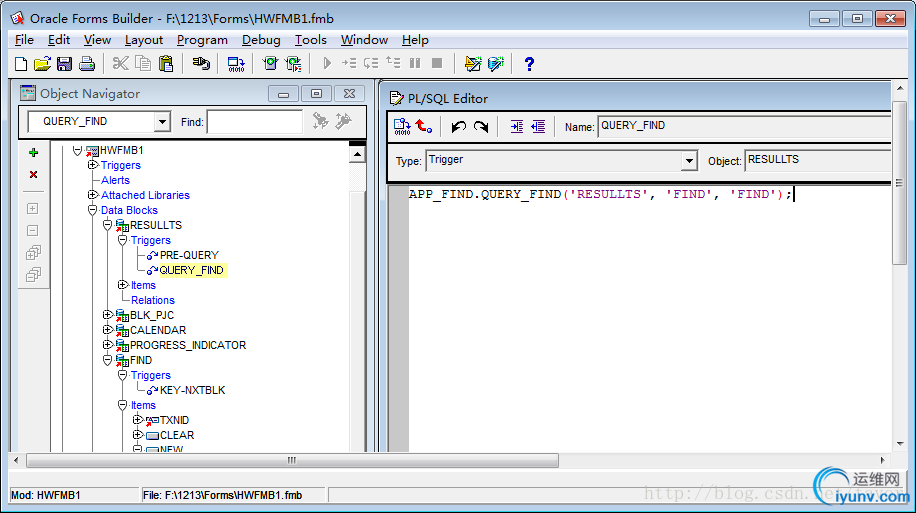Expand the PROGRESS_INDICATOR block node

pyautogui.click(x=107, y=345)
